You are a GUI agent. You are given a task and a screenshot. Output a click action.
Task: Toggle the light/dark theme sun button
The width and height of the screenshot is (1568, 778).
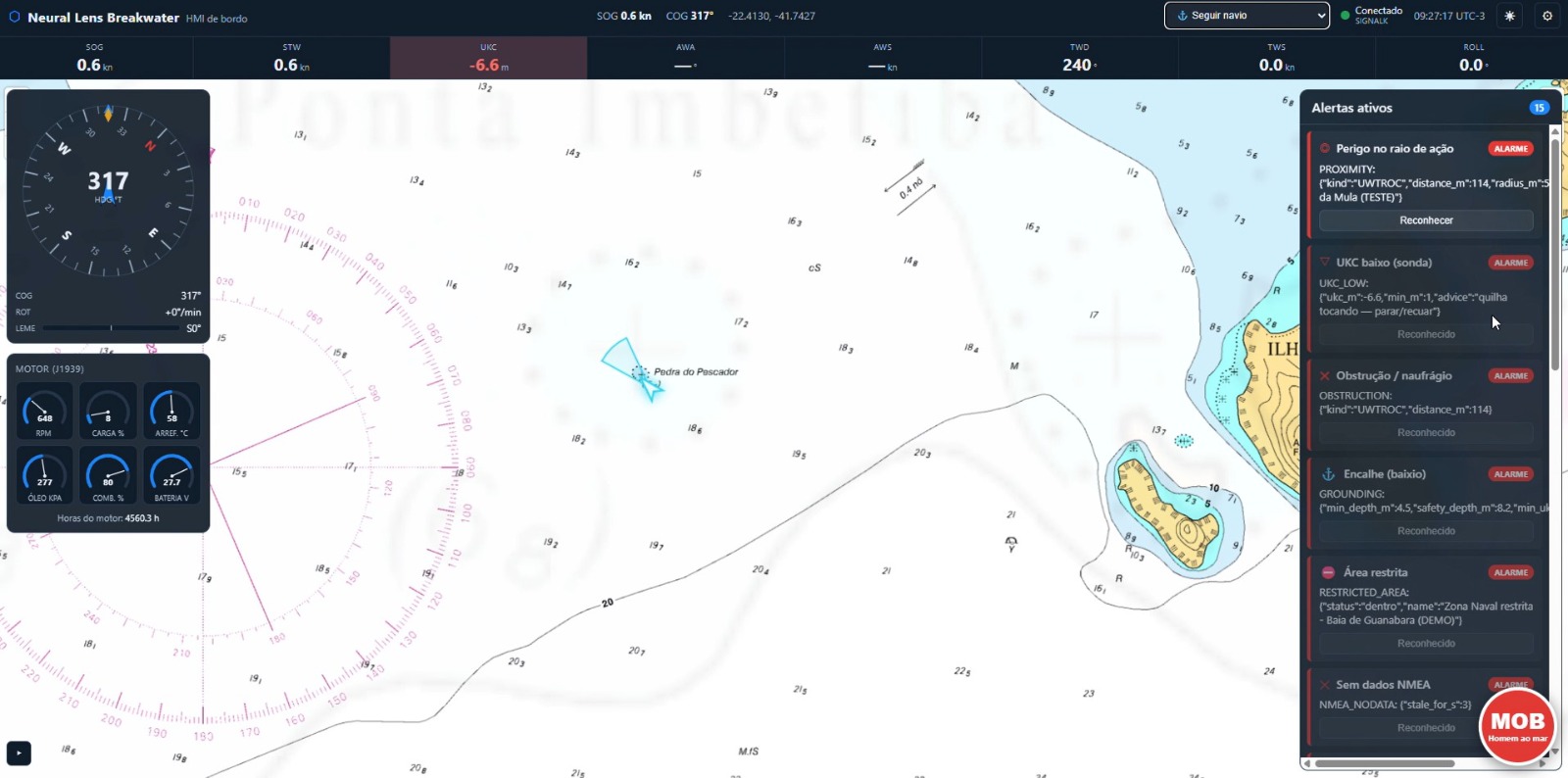click(1509, 16)
